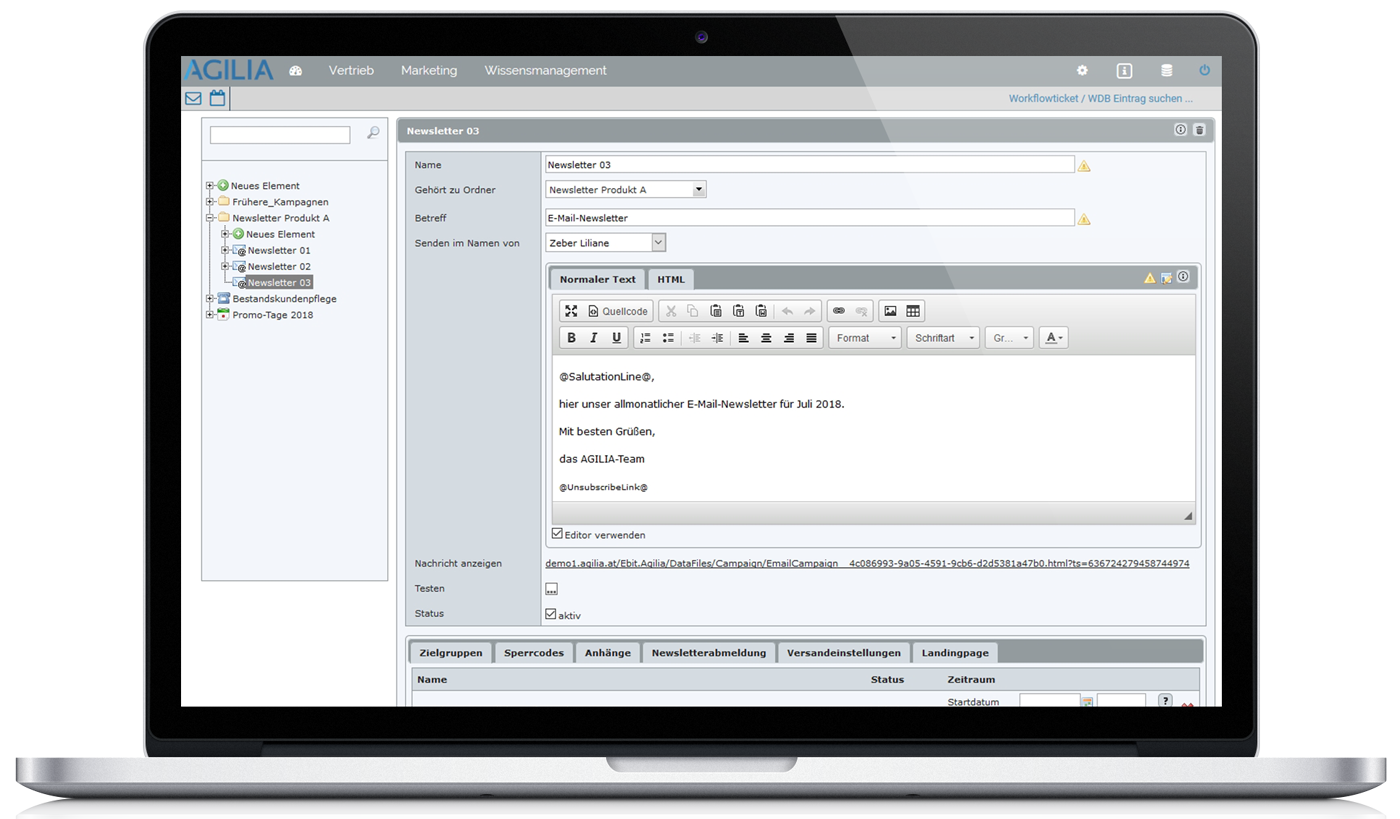Screen dimensions: 1400x819
Task: Click paste from Word icon
Action: pos(761,311)
